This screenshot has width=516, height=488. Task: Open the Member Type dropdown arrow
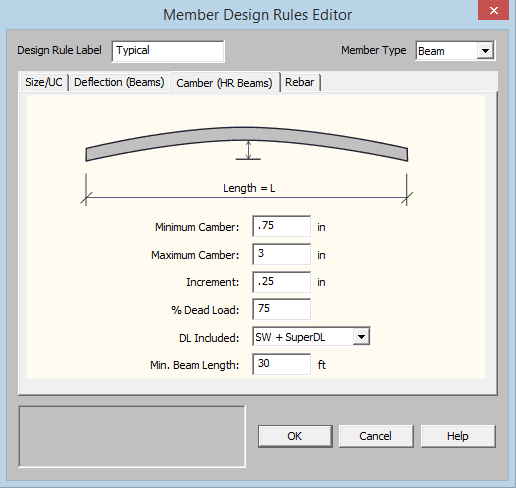click(x=485, y=51)
